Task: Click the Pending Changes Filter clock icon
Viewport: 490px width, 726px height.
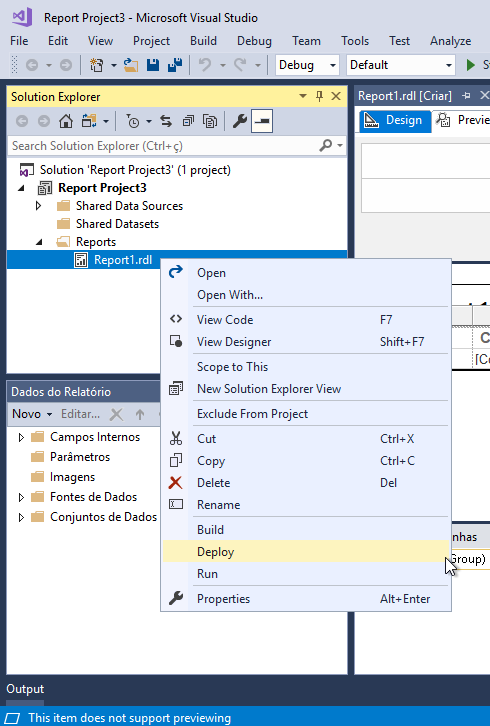Action: click(x=132, y=121)
